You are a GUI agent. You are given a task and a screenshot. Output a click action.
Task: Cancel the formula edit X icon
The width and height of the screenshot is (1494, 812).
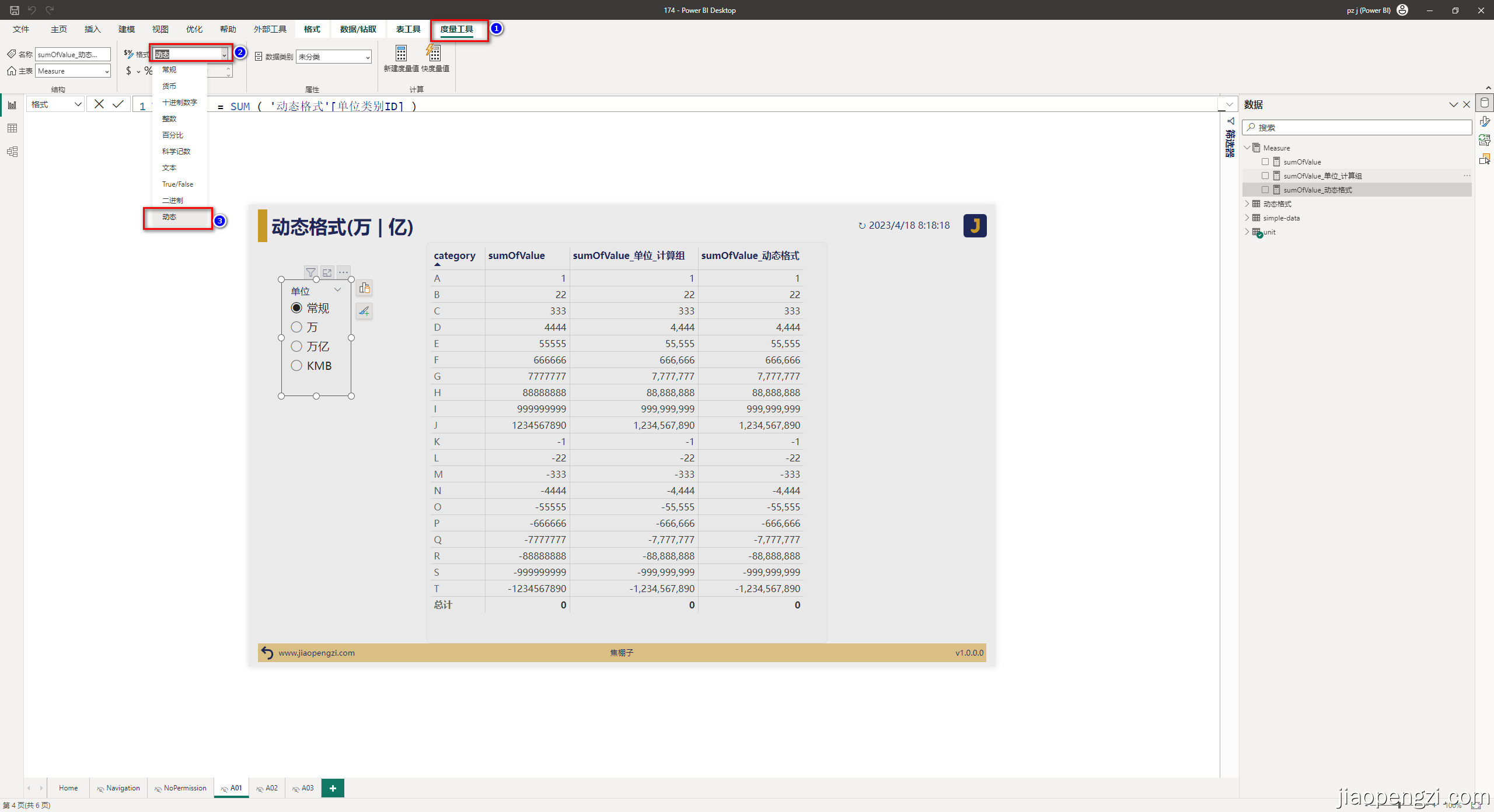tap(99, 104)
